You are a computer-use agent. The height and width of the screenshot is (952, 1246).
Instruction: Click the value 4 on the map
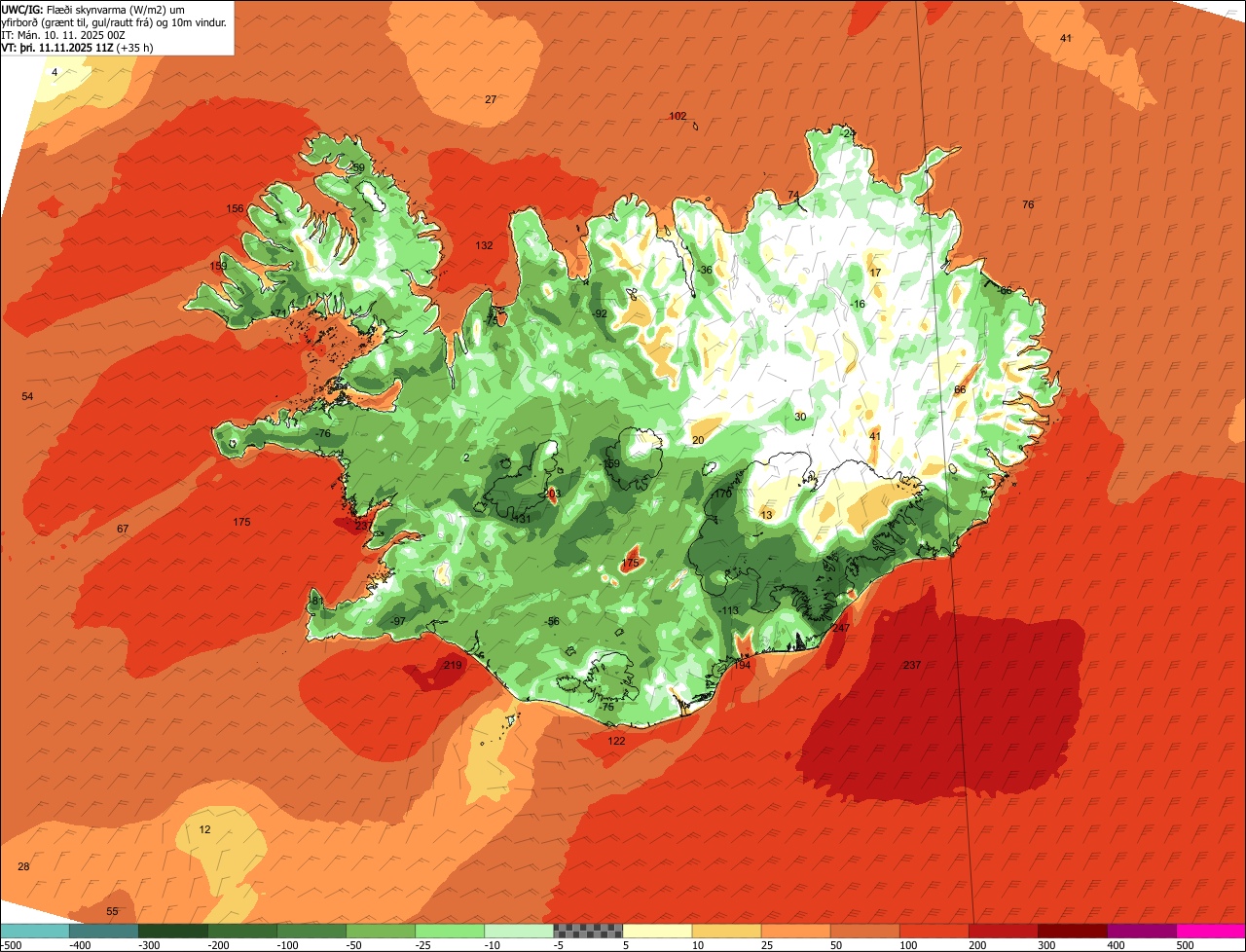pos(55,73)
